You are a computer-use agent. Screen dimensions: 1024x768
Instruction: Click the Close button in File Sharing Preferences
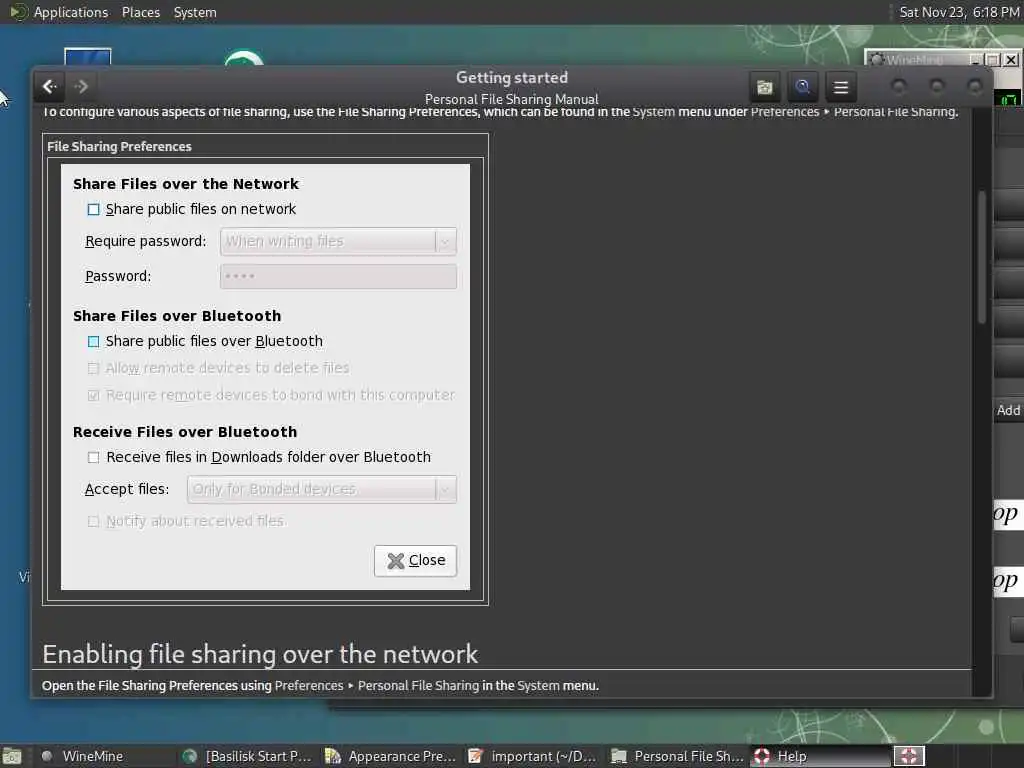click(415, 560)
